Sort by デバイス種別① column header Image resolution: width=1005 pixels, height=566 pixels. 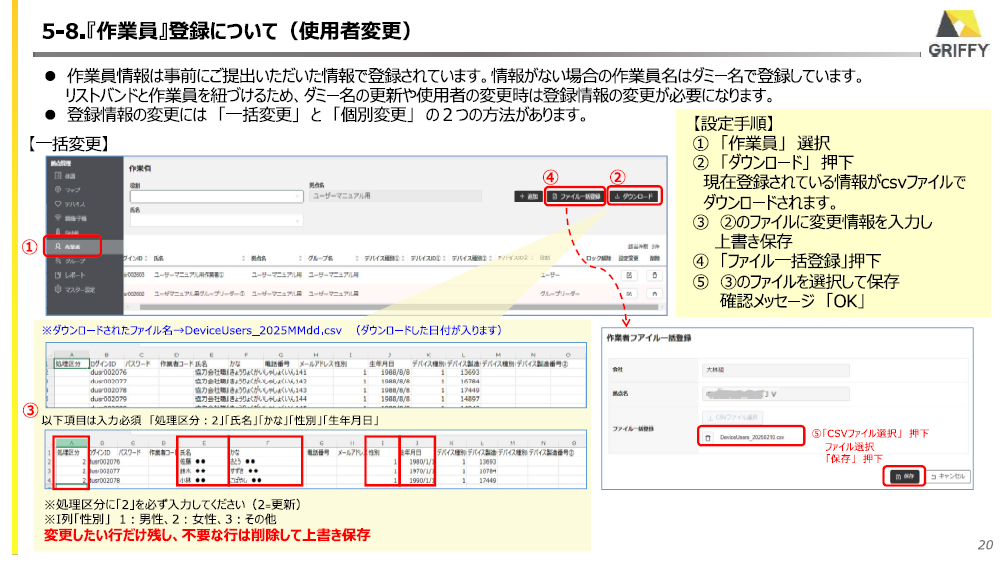click(x=385, y=258)
